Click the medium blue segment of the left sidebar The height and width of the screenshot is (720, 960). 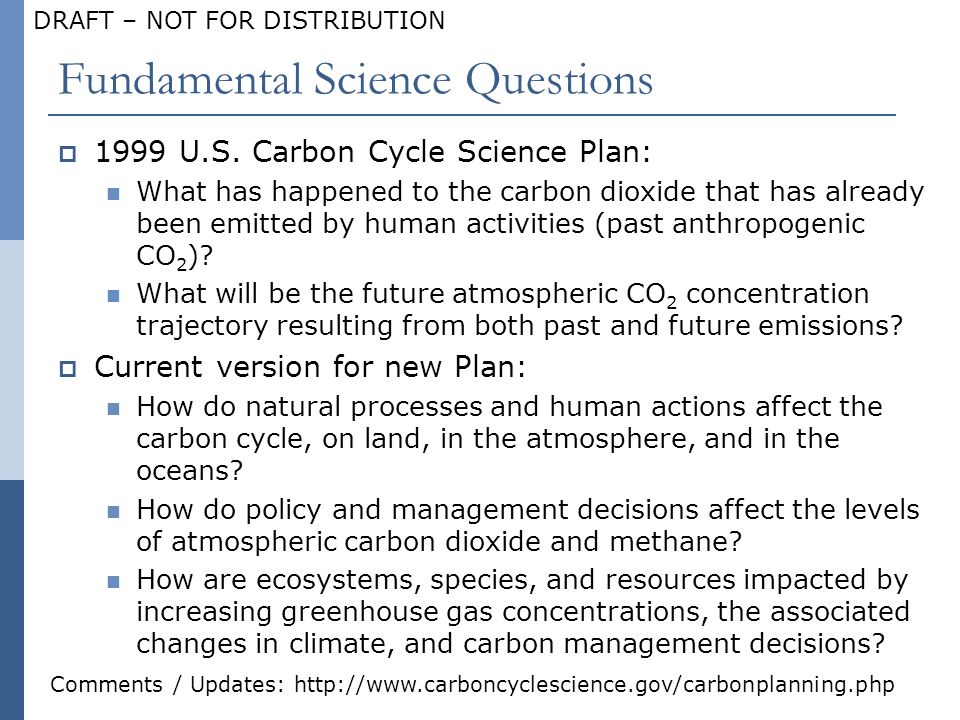pyautogui.click(x=12, y=120)
